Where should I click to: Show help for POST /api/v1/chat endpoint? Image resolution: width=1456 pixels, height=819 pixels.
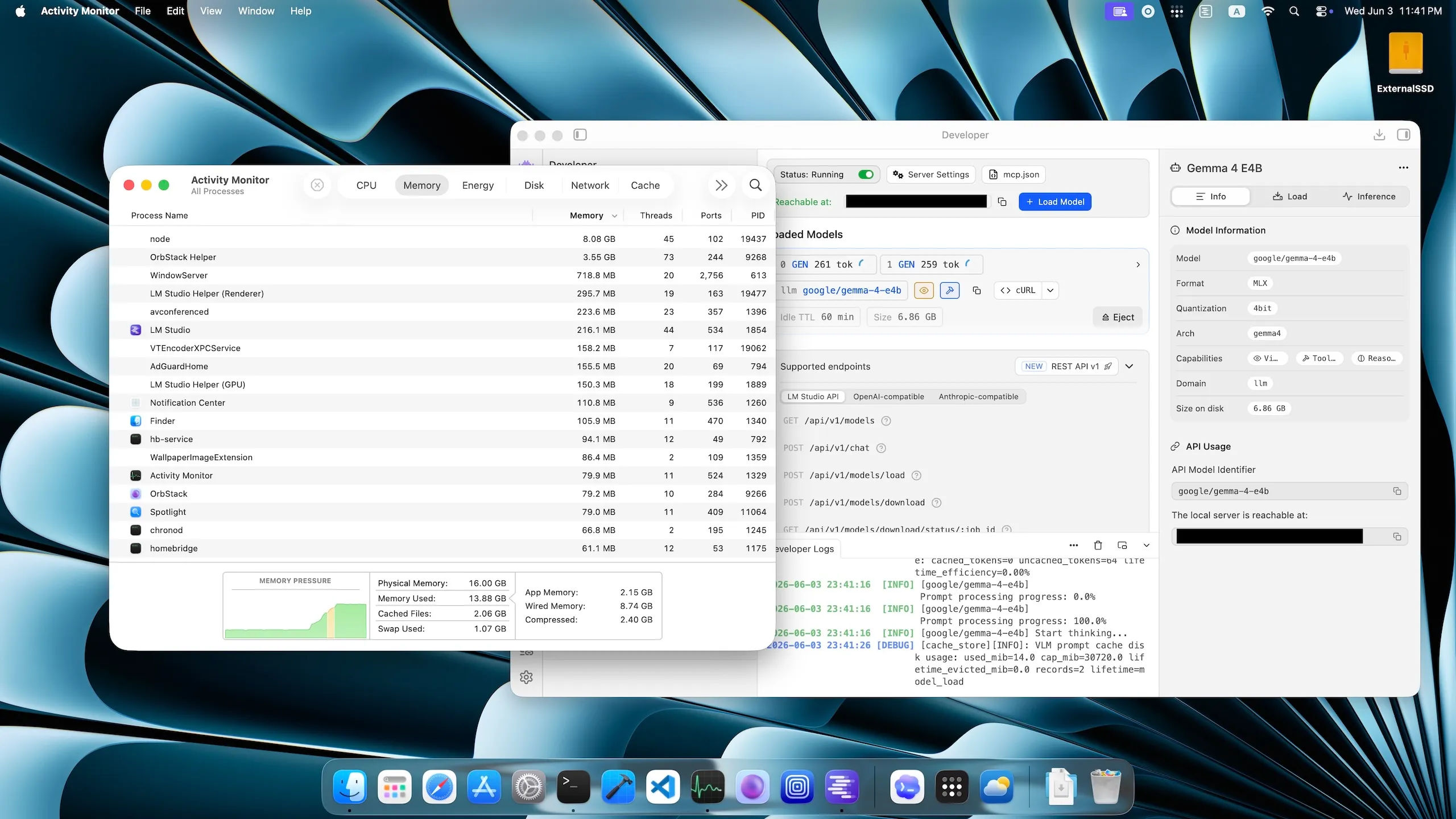pos(881,448)
